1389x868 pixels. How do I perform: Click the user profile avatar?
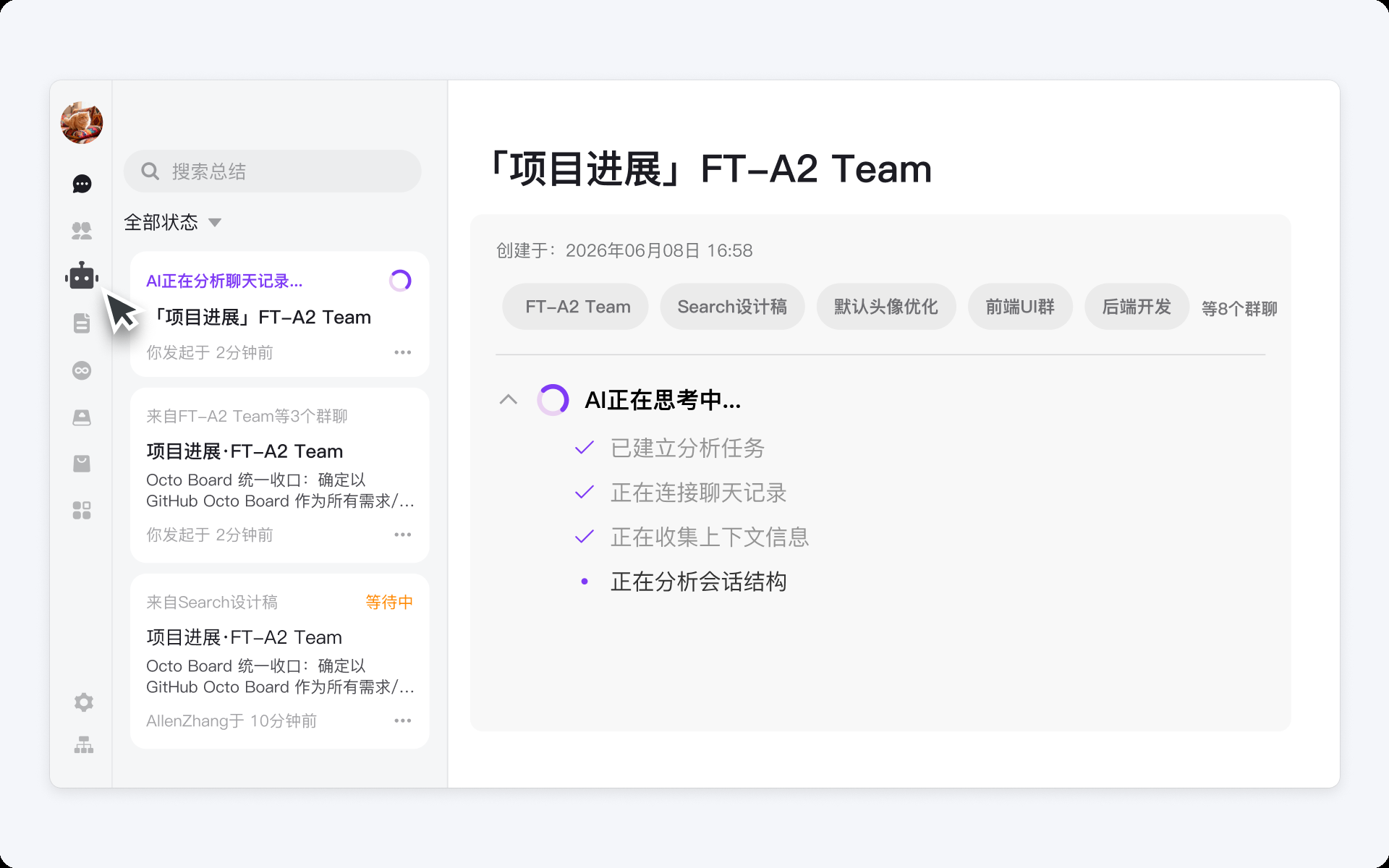(82, 122)
